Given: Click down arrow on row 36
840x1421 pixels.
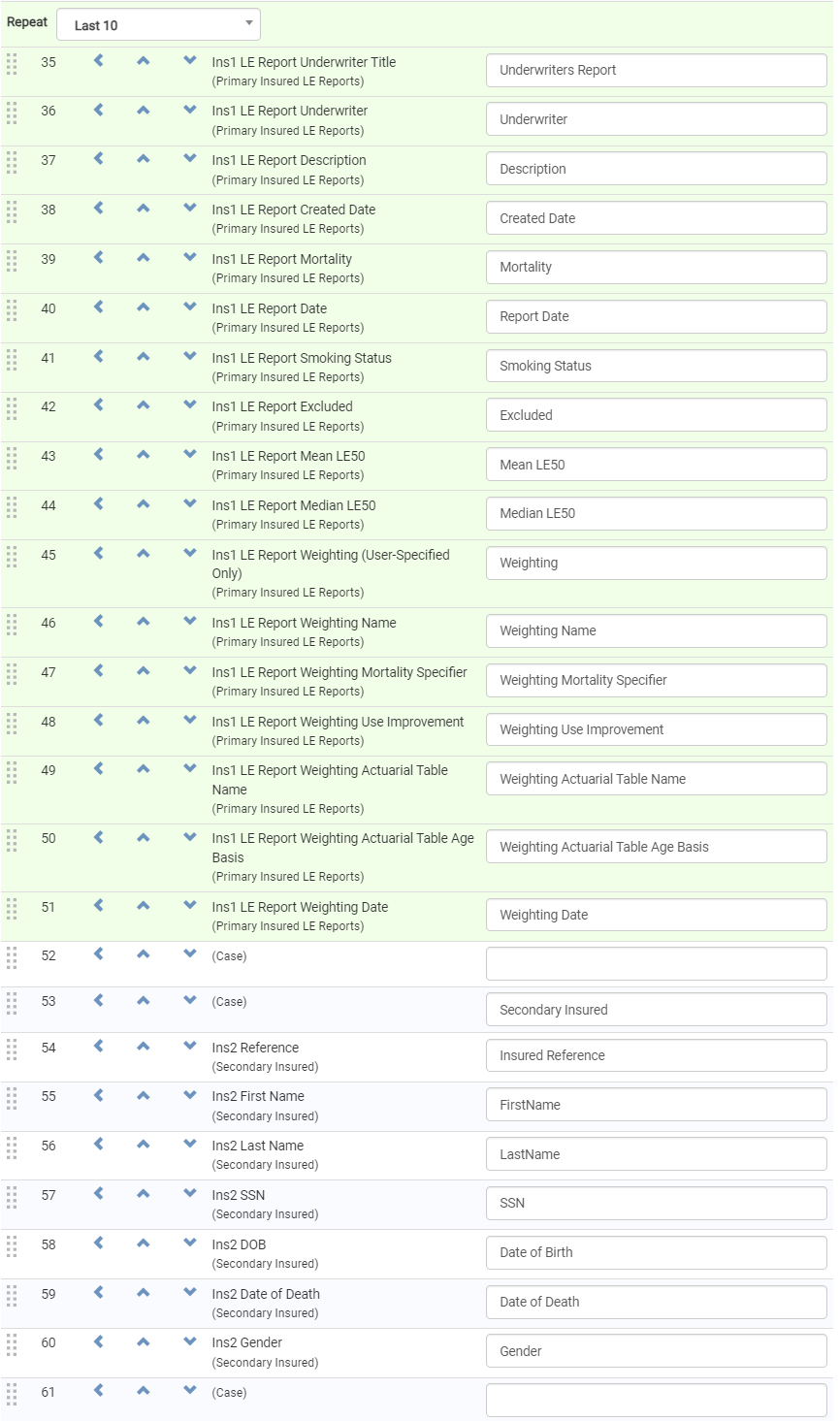Looking at the screenshot, I should pos(190,111).
